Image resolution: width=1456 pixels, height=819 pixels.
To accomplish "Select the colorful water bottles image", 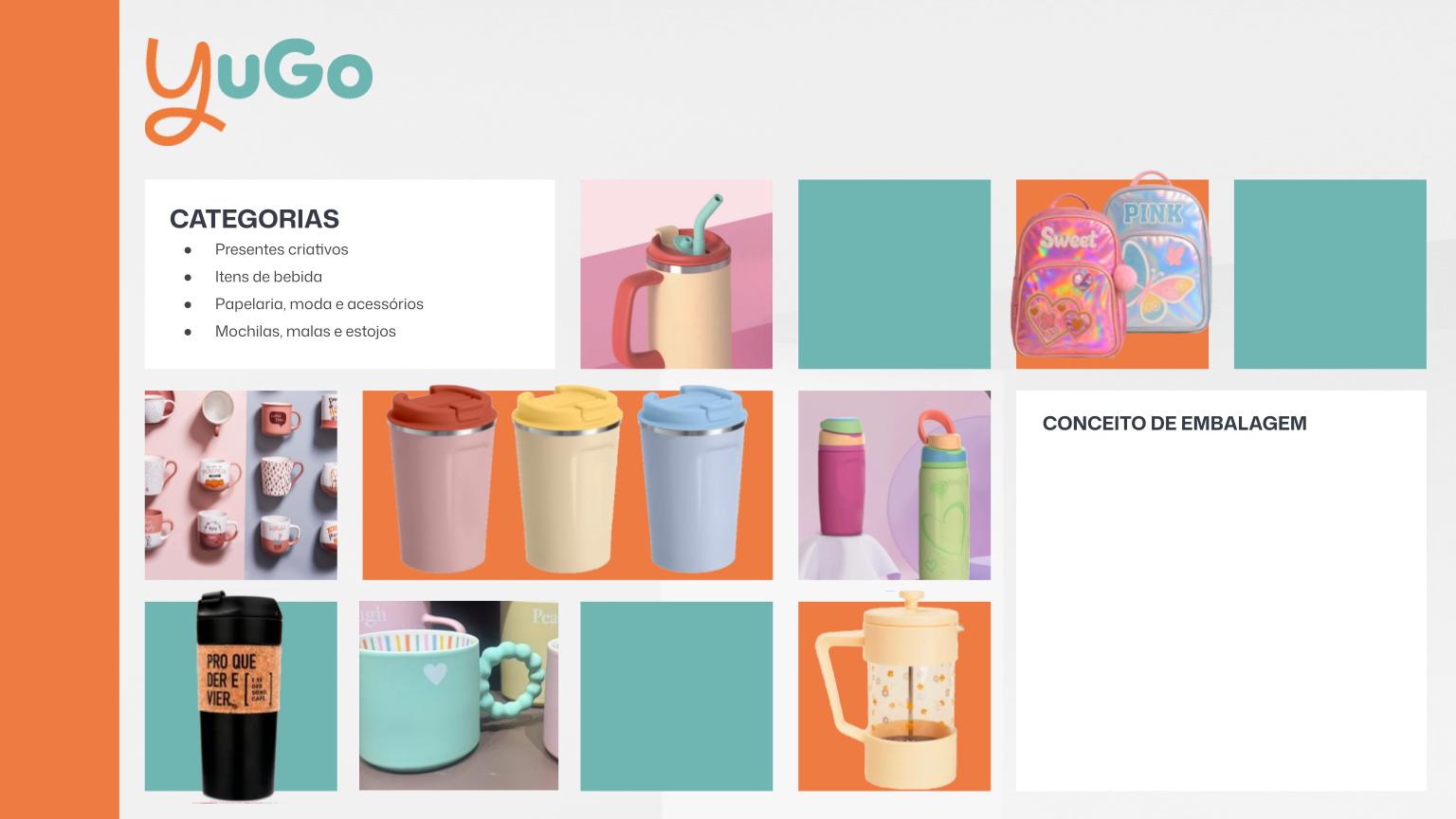I will click(x=894, y=485).
